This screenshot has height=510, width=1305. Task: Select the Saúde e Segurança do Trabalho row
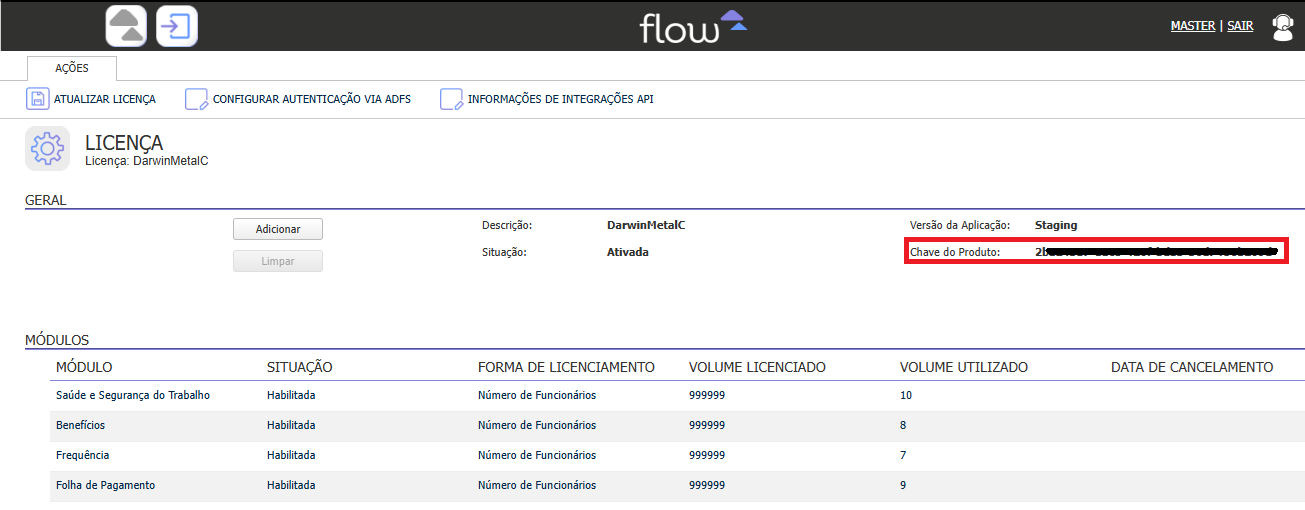[133, 395]
